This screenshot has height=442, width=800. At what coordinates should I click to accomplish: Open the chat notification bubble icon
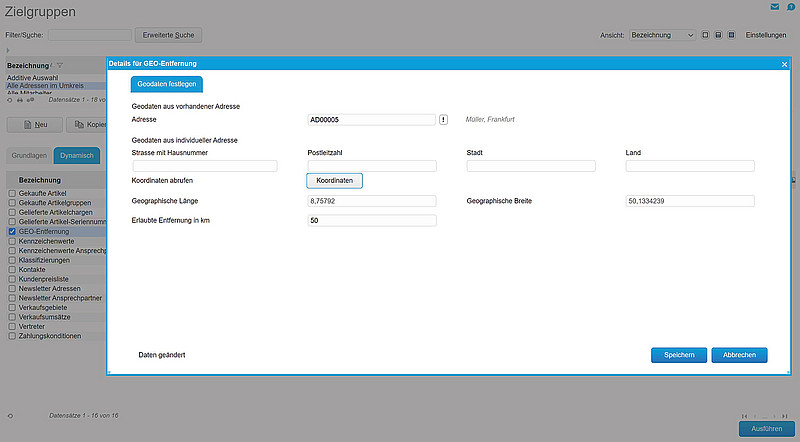pyautogui.click(x=791, y=7)
